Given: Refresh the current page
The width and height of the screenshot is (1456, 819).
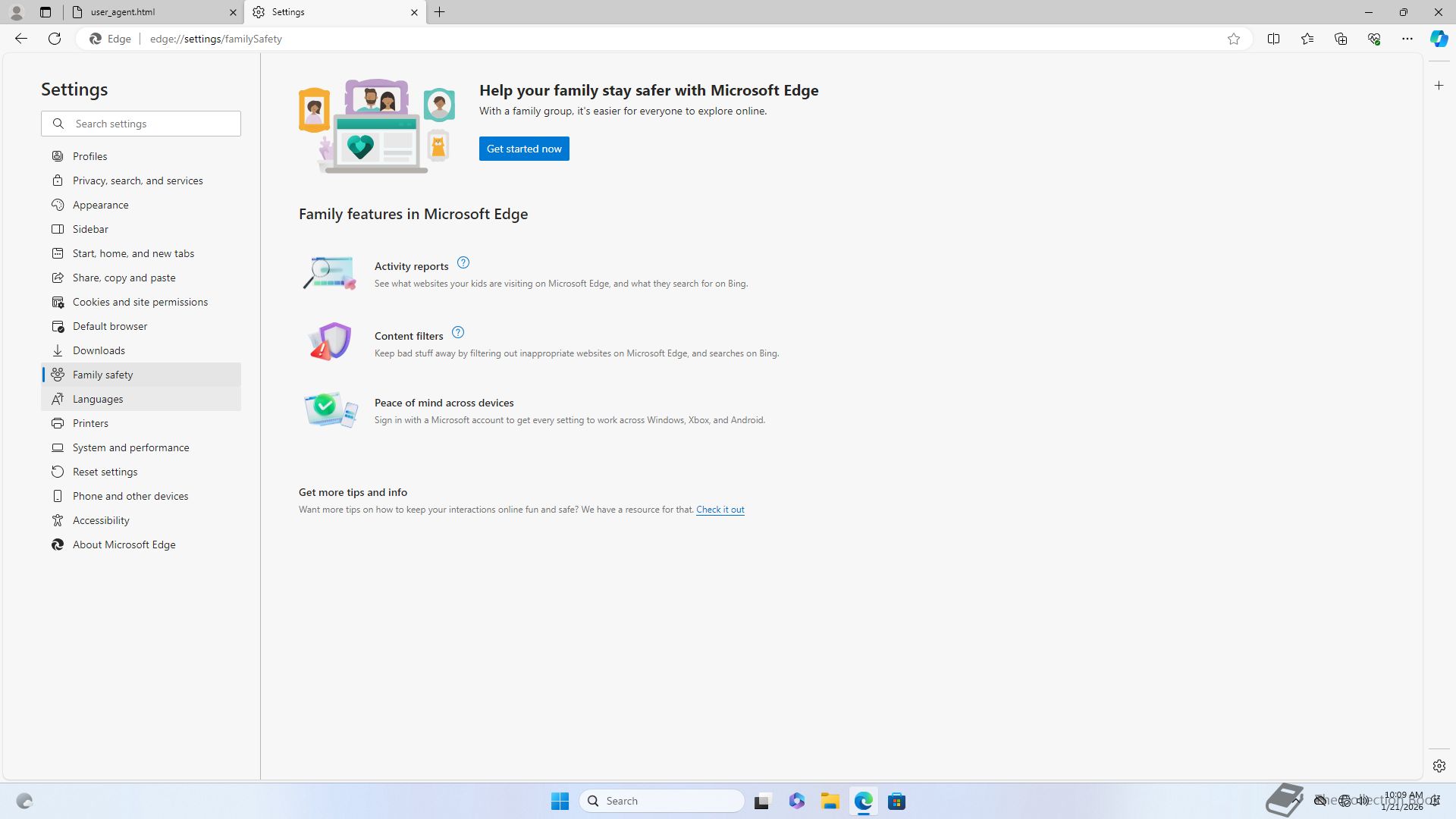Looking at the screenshot, I should (55, 39).
